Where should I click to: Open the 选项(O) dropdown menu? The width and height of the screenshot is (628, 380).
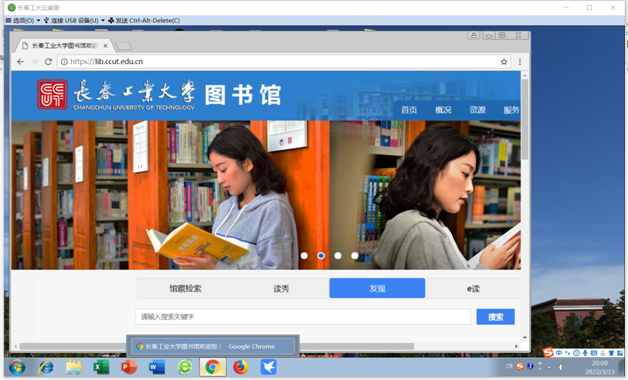coord(23,20)
